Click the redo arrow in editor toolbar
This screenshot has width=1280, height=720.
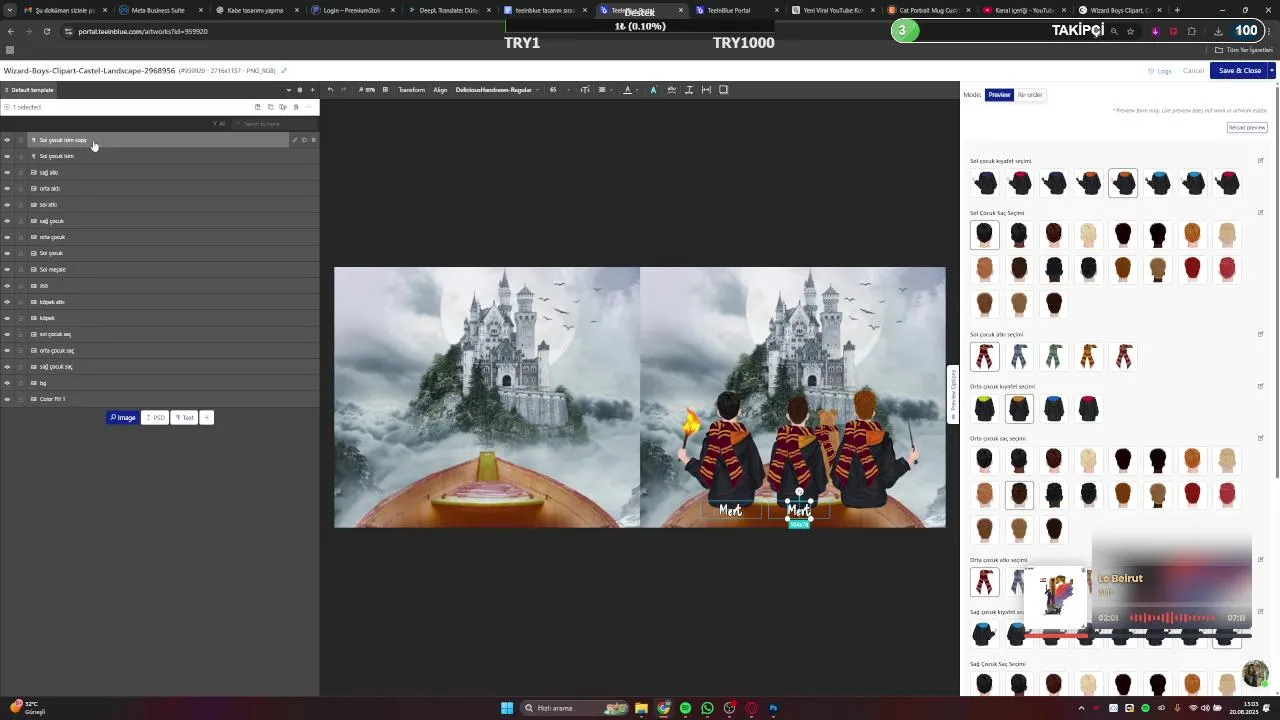pyautogui.click(x=343, y=90)
